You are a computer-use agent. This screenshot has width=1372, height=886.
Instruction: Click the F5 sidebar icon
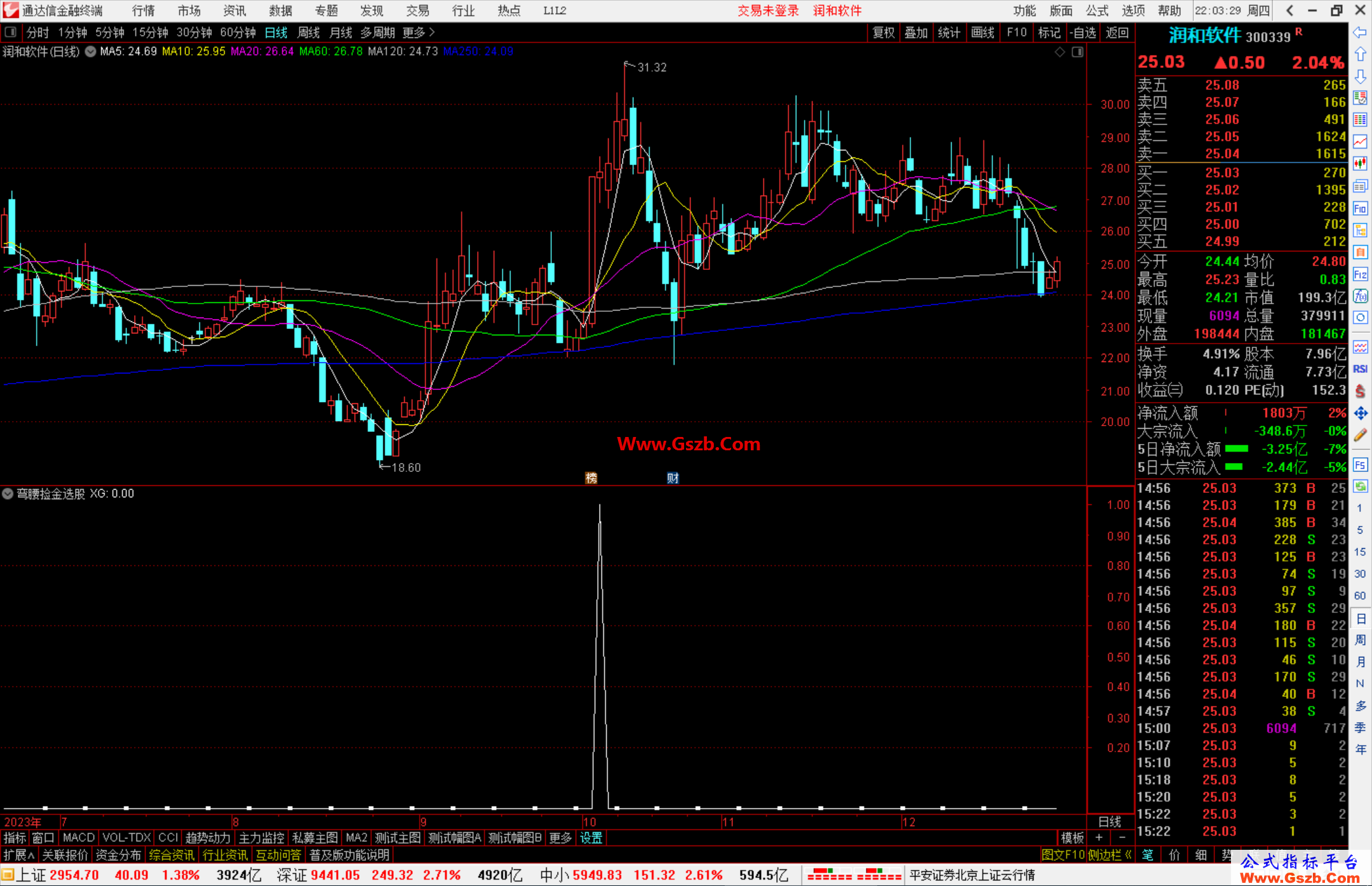tap(1360, 465)
